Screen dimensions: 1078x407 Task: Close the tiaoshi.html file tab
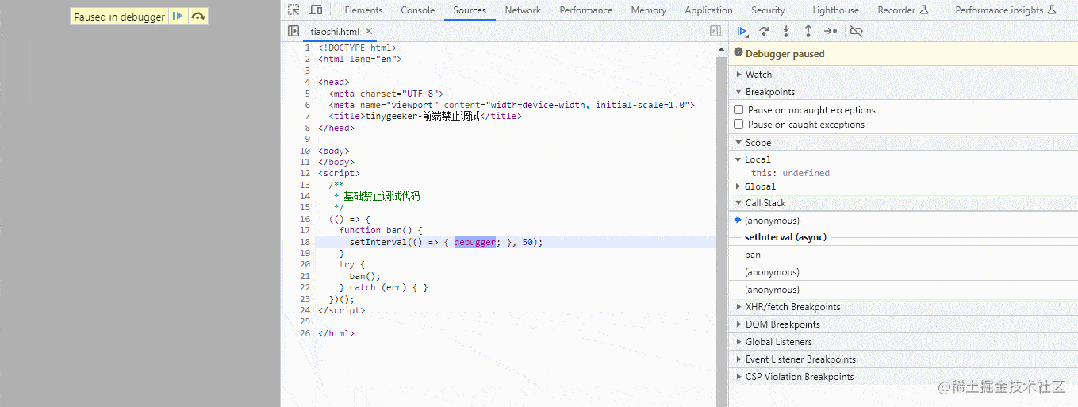coord(368,32)
